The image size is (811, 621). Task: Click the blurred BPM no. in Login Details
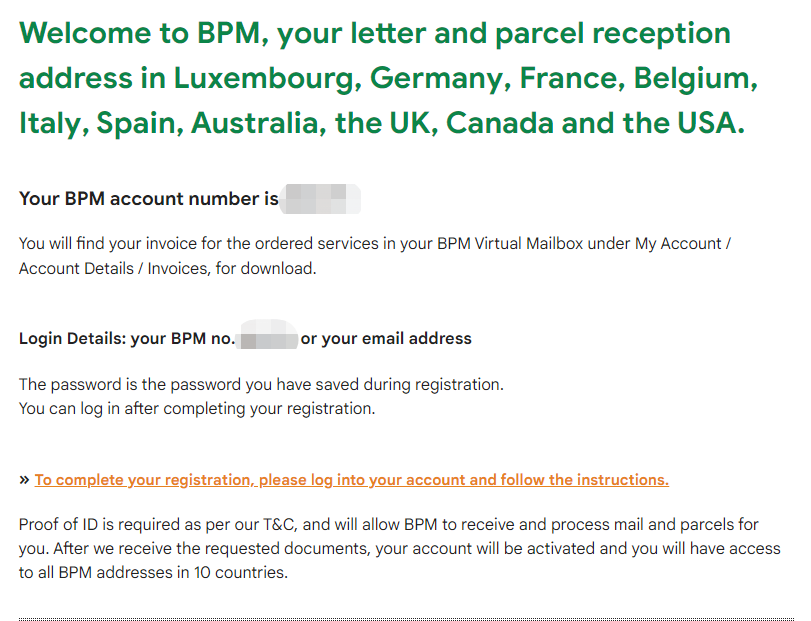coord(267,335)
